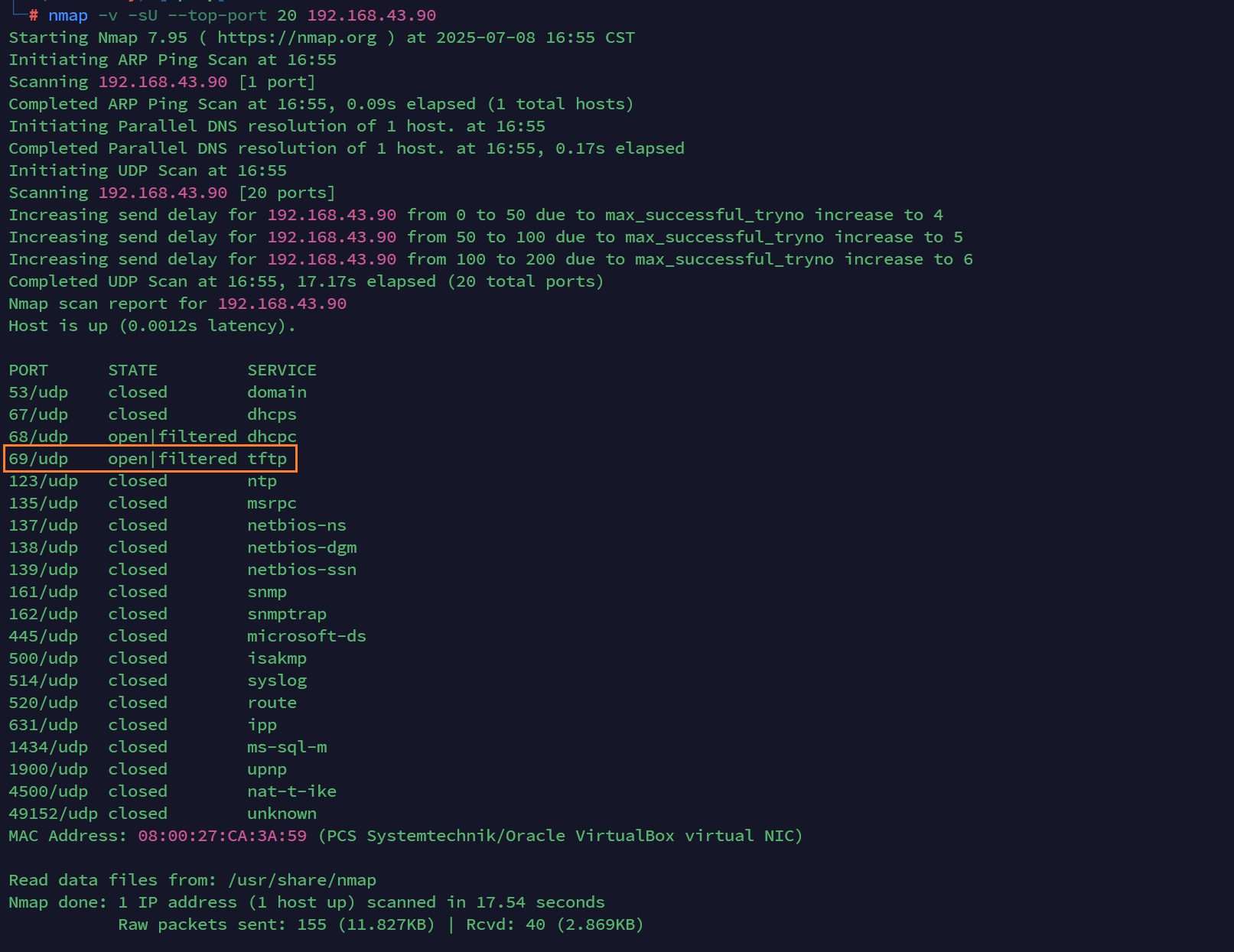
Task: Click the PORT column header
Action: click(28, 370)
